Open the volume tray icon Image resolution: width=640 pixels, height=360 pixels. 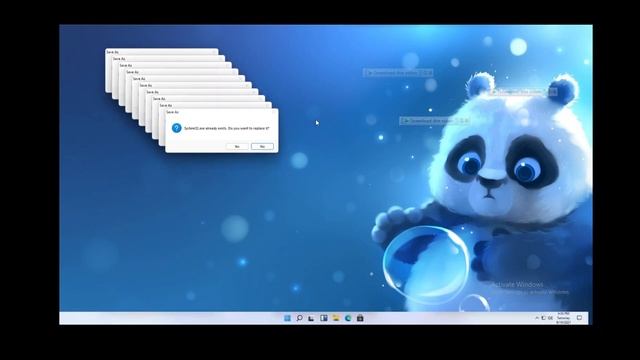[x=550, y=318]
